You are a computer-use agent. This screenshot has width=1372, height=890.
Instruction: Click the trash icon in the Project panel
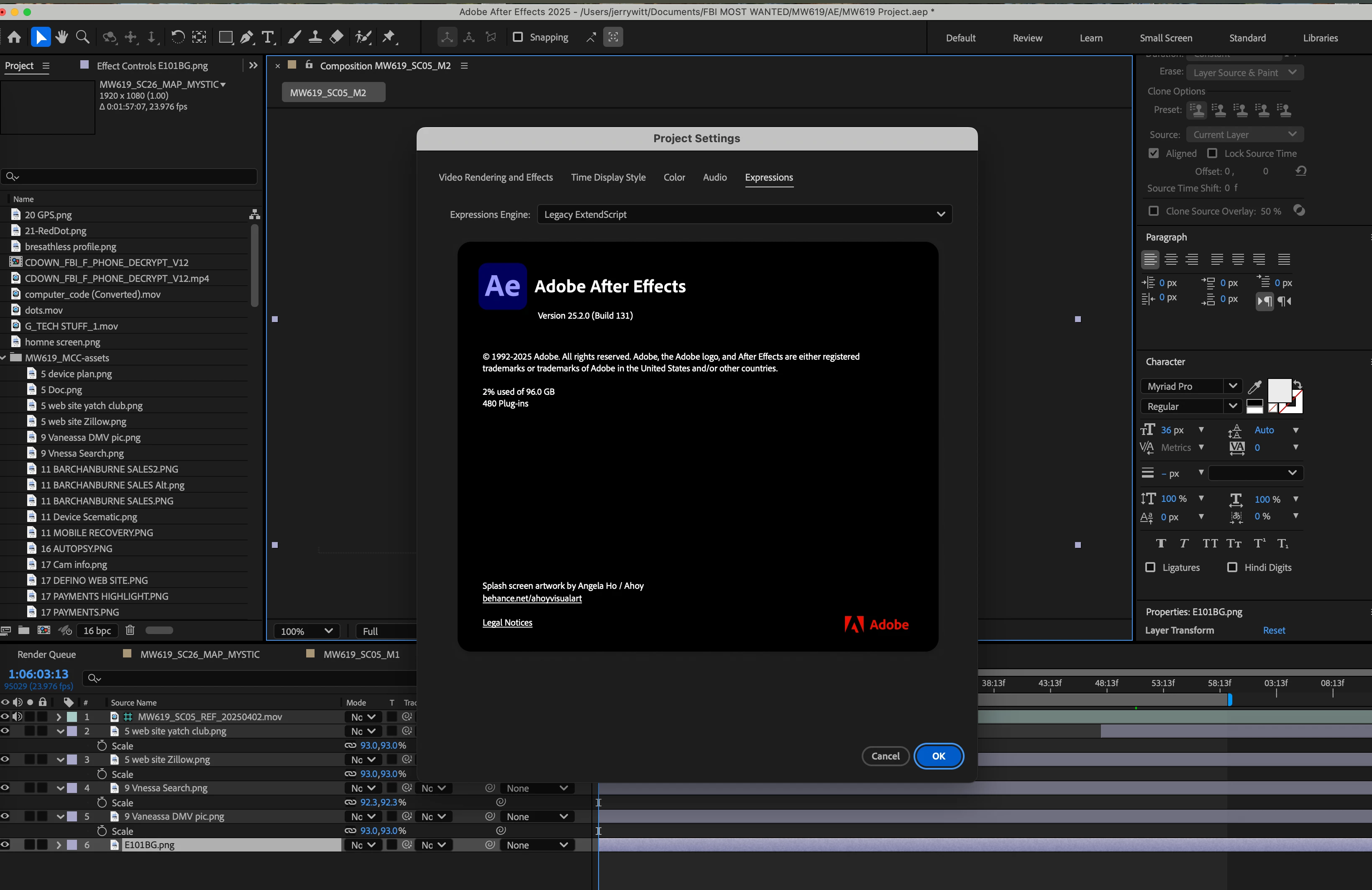pyautogui.click(x=130, y=630)
